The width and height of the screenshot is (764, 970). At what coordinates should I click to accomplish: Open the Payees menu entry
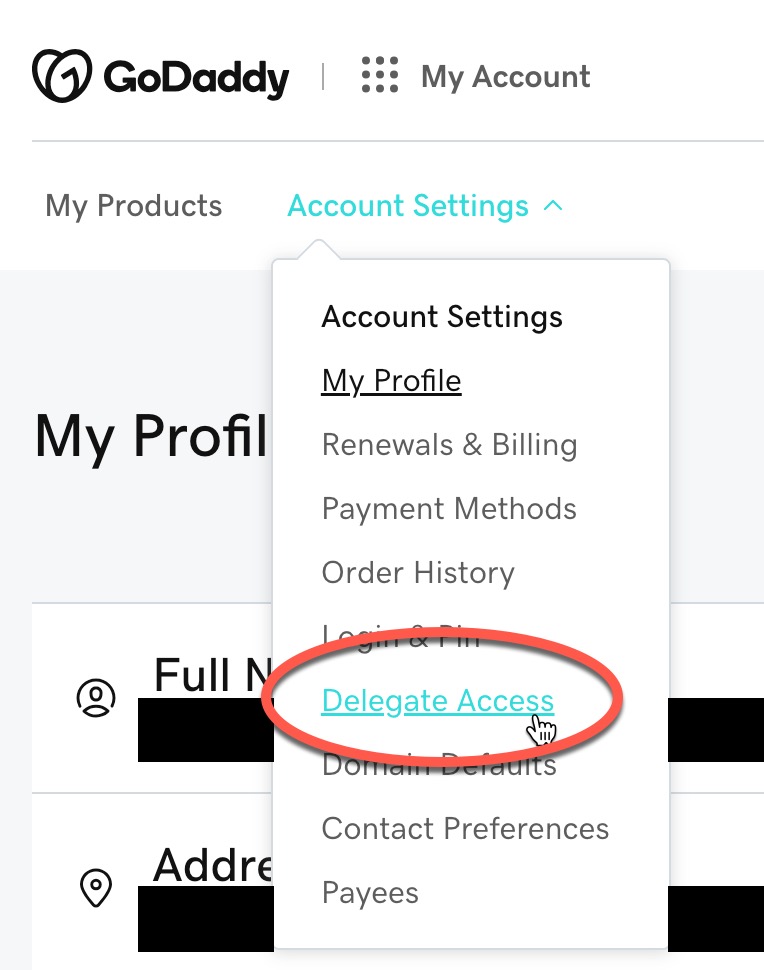(x=370, y=893)
